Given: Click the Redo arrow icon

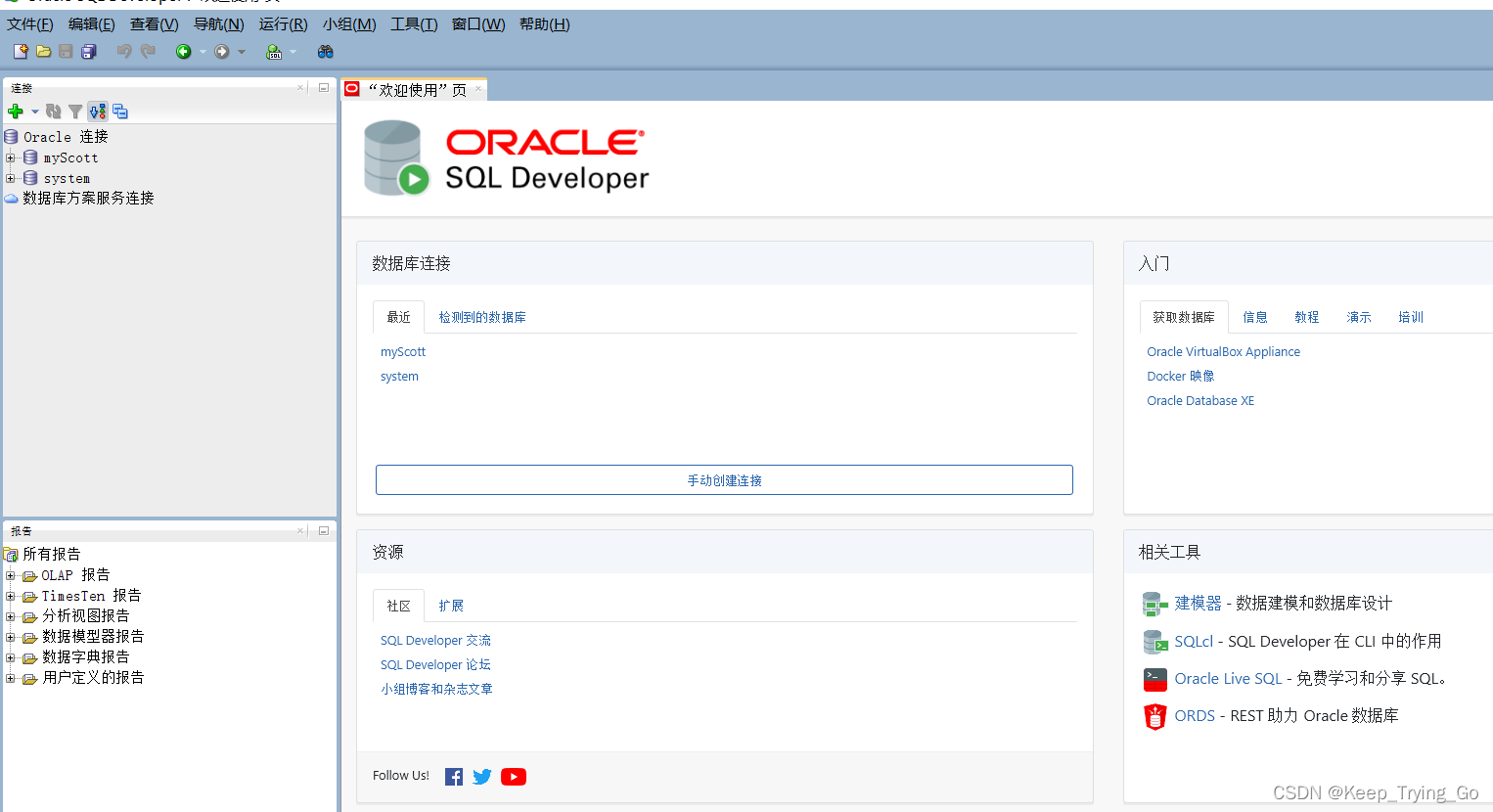Looking at the screenshot, I should click(148, 51).
